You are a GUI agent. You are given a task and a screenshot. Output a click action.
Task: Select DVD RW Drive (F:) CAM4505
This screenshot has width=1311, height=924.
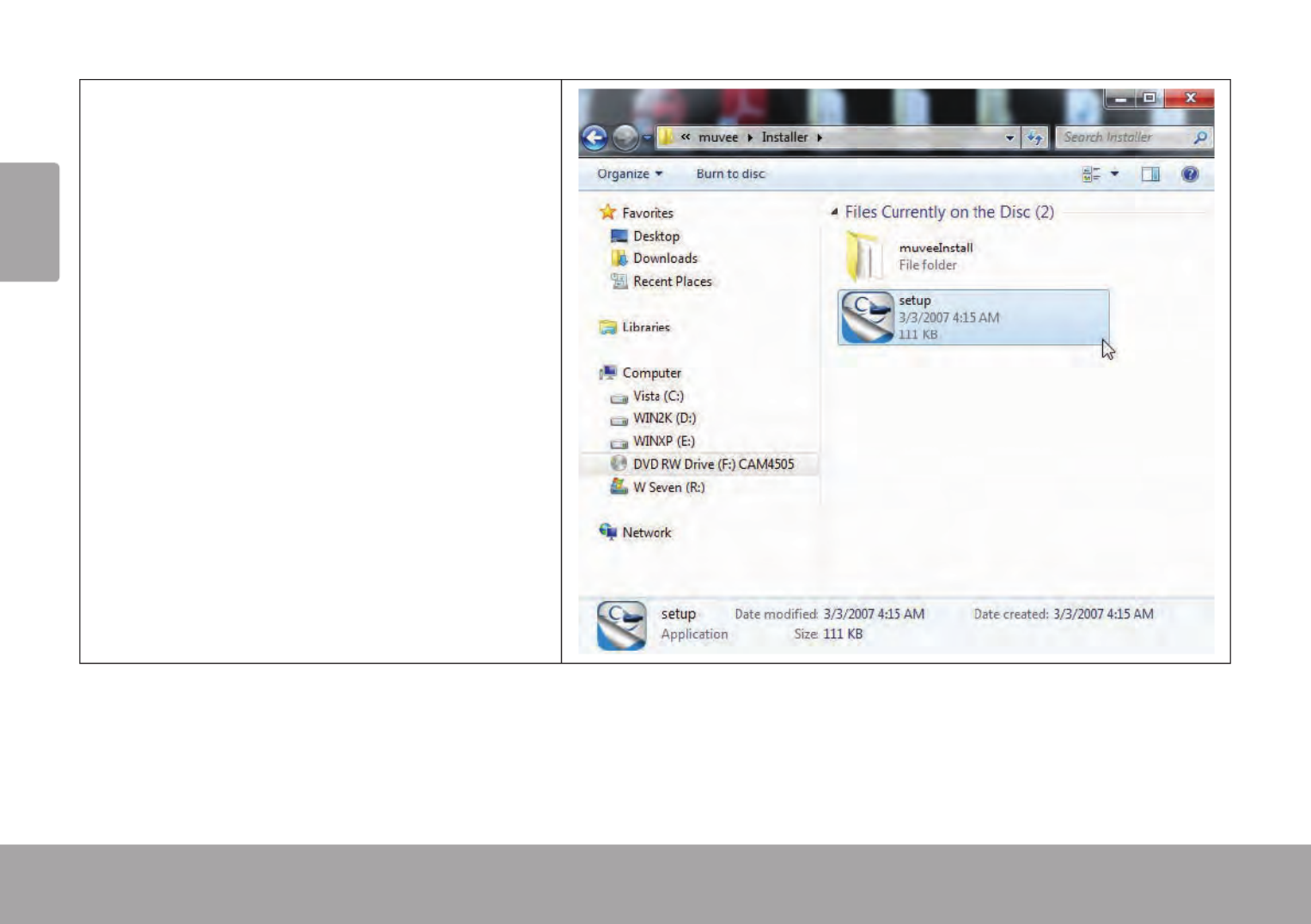pos(713,465)
